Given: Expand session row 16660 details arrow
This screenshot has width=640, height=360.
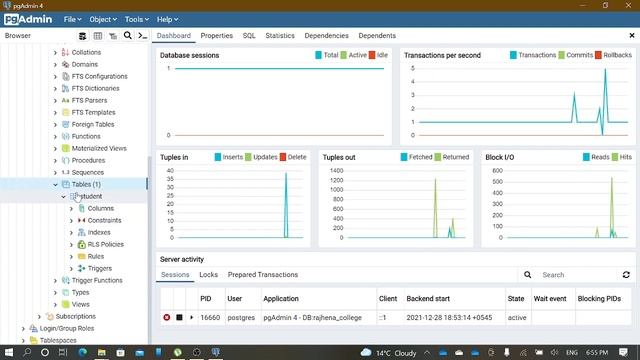Looking at the screenshot, I should (191, 317).
